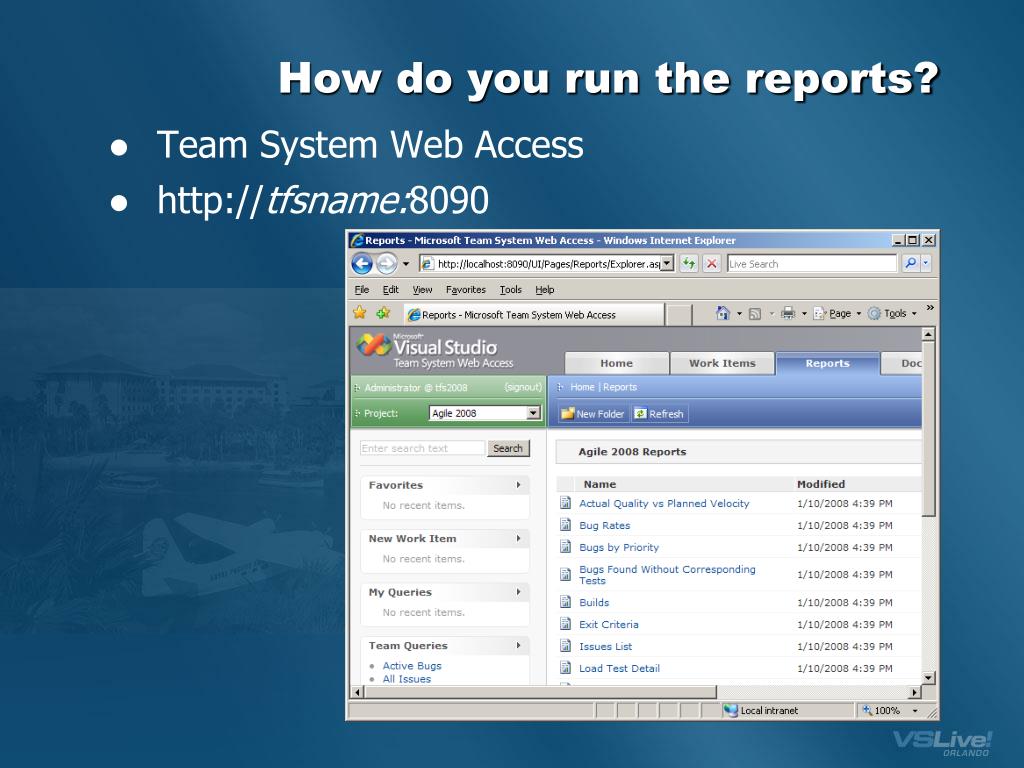This screenshot has height=768, width=1024.
Task: Click the signout link
Action: click(523, 387)
